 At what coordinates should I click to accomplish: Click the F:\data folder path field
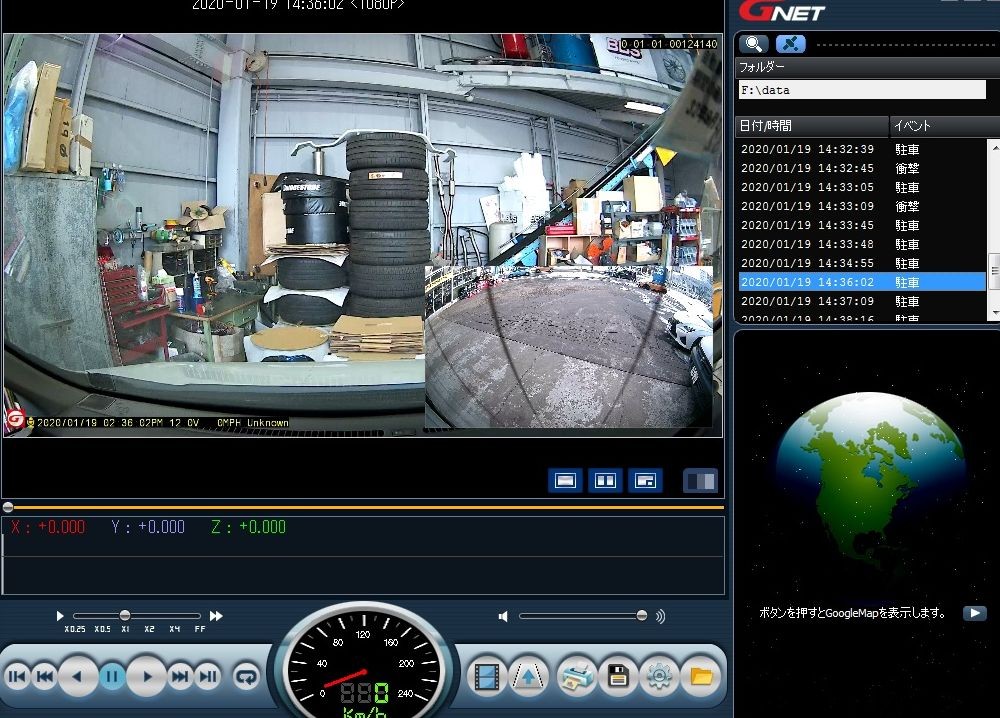pyautogui.click(x=862, y=90)
